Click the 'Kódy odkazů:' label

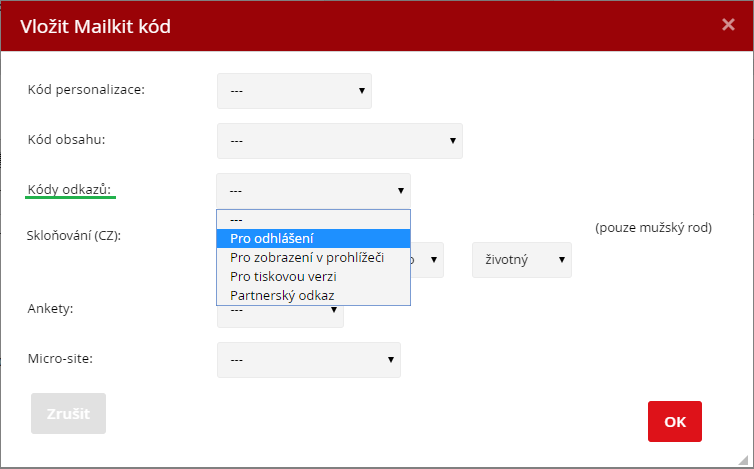point(69,190)
